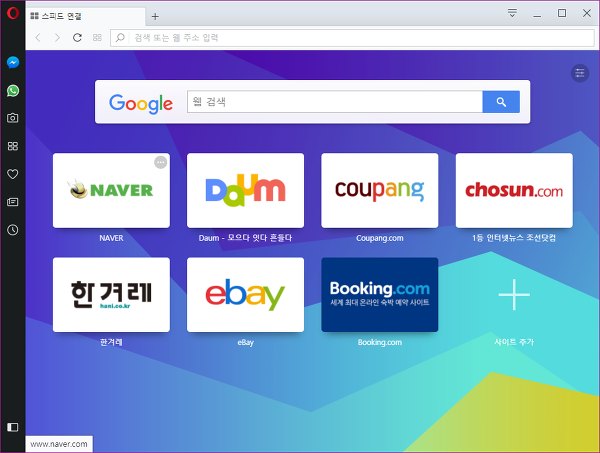Take a snapshot with the camera icon
The width and height of the screenshot is (600, 453).
coord(13,118)
